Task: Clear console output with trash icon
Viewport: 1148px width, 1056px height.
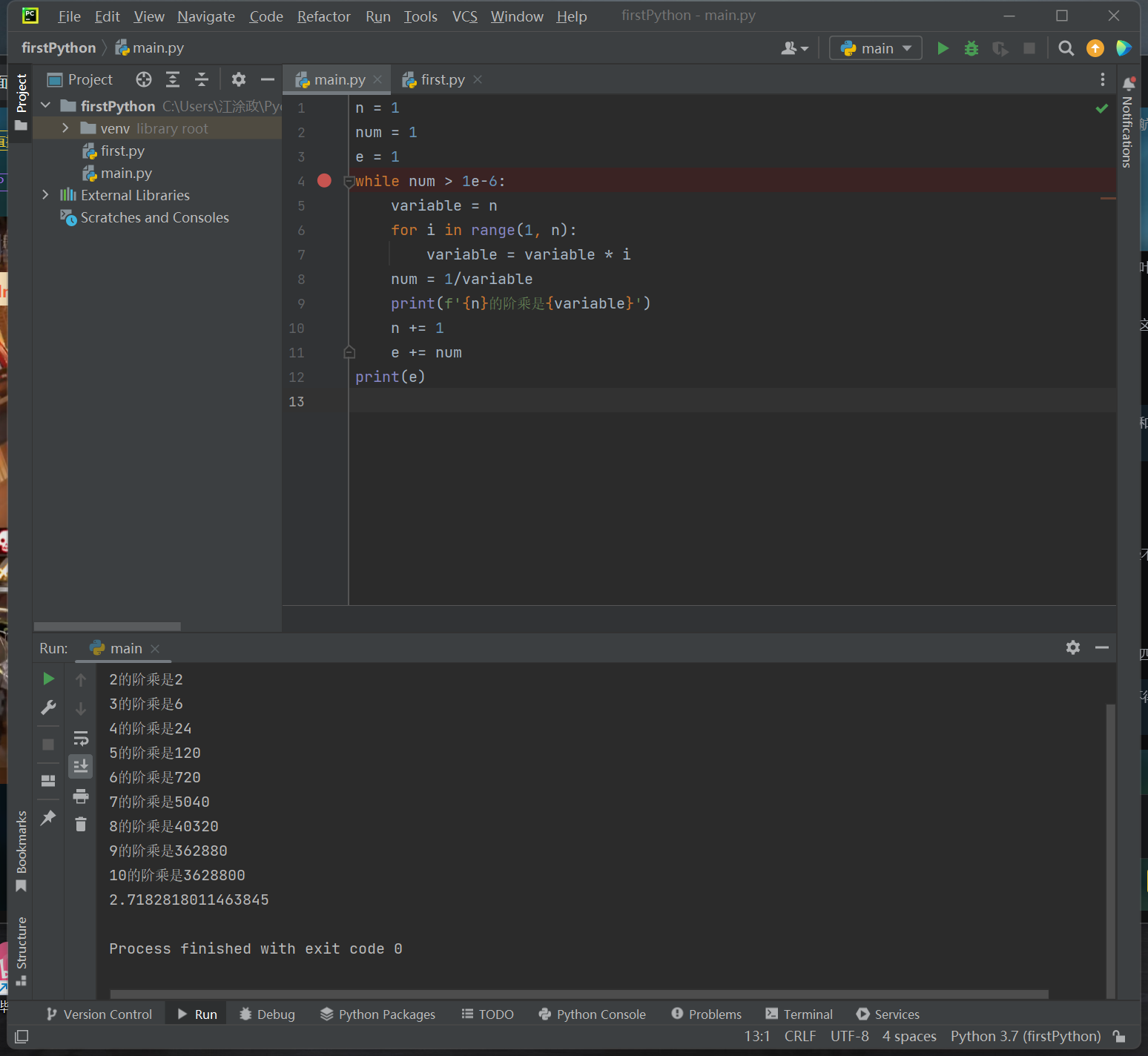Action: 81,824
